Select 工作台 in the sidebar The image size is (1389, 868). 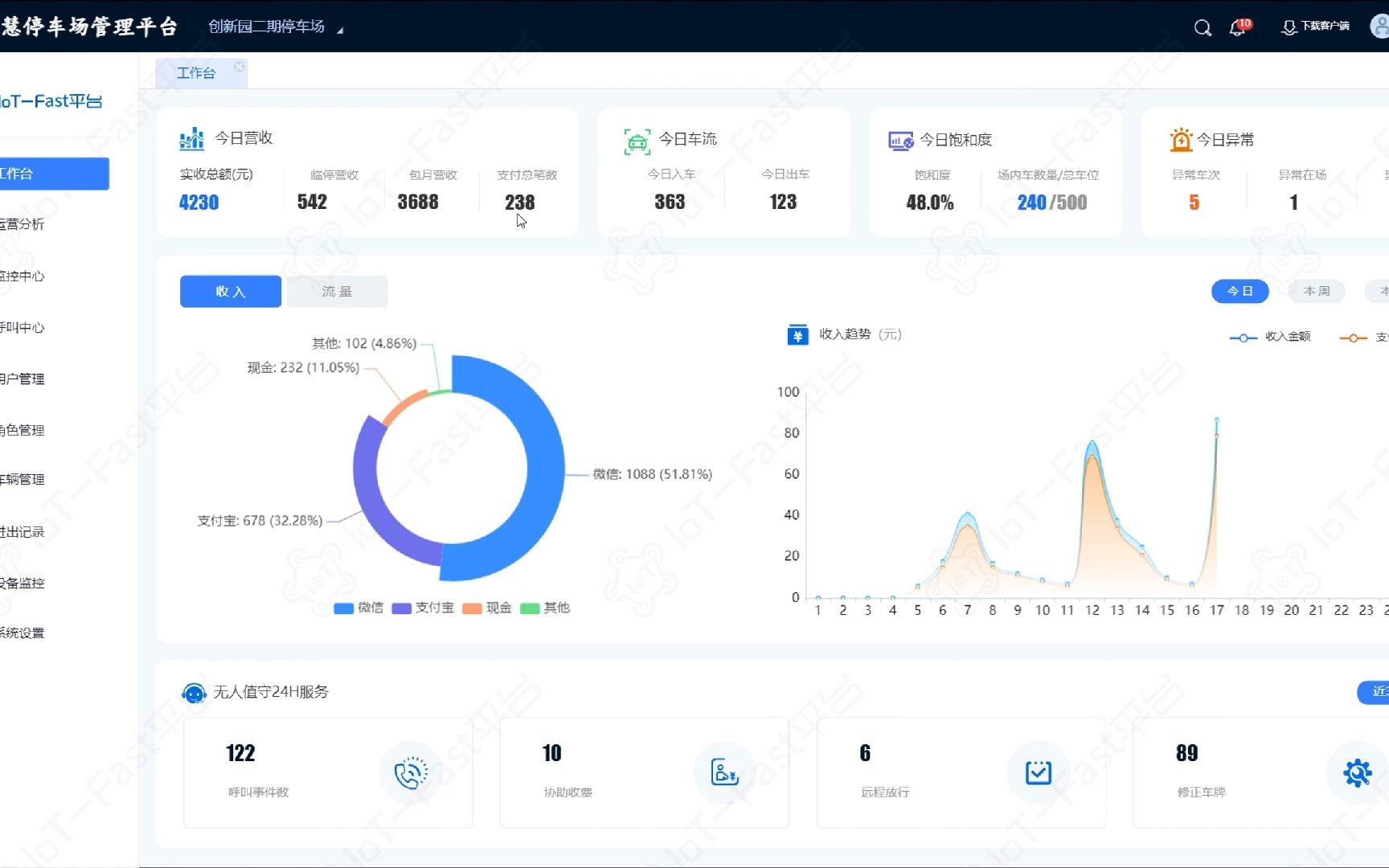pyautogui.click(x=54, y=174)
